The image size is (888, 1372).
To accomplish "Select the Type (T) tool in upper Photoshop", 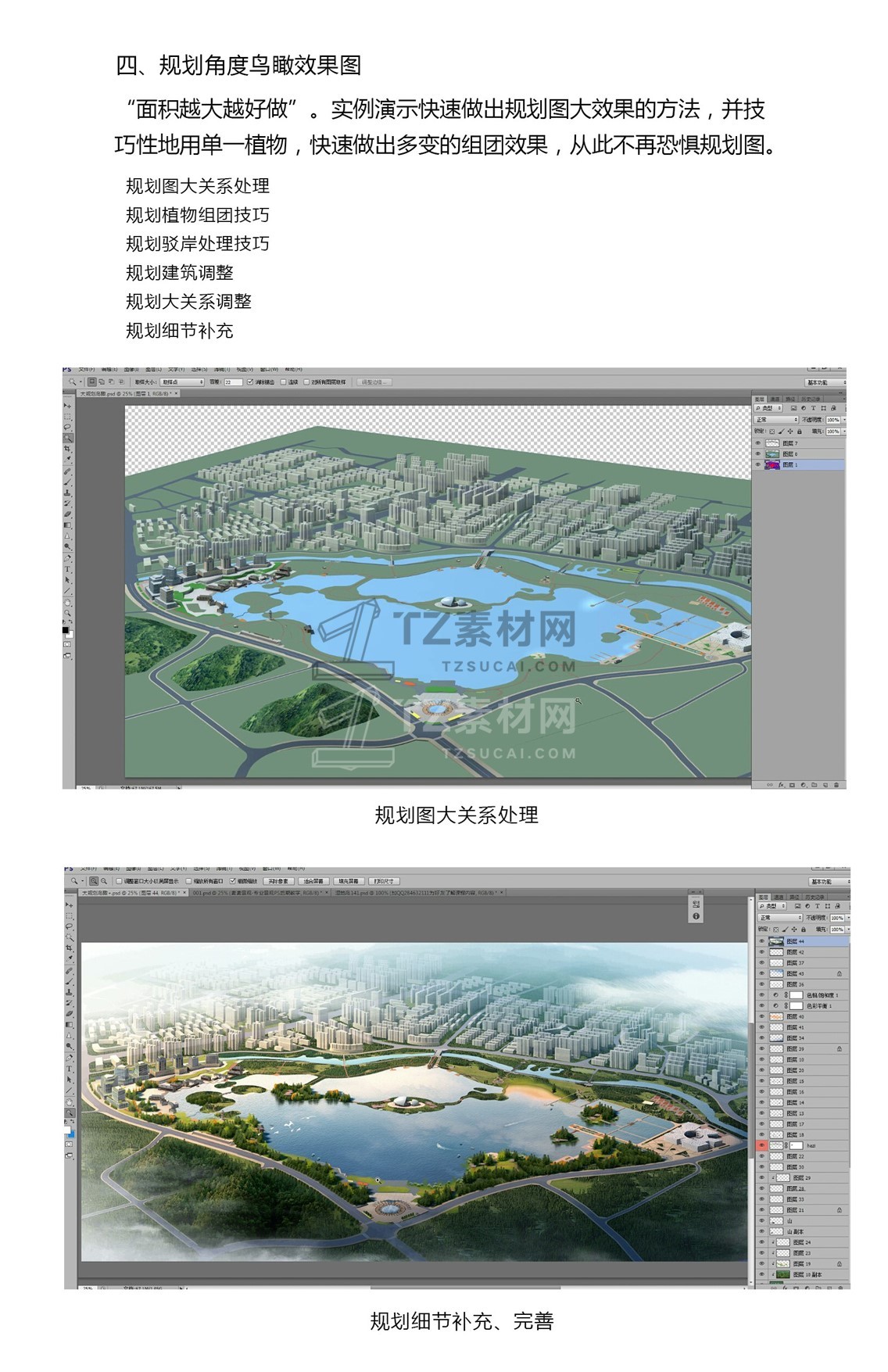I will 67,569.
